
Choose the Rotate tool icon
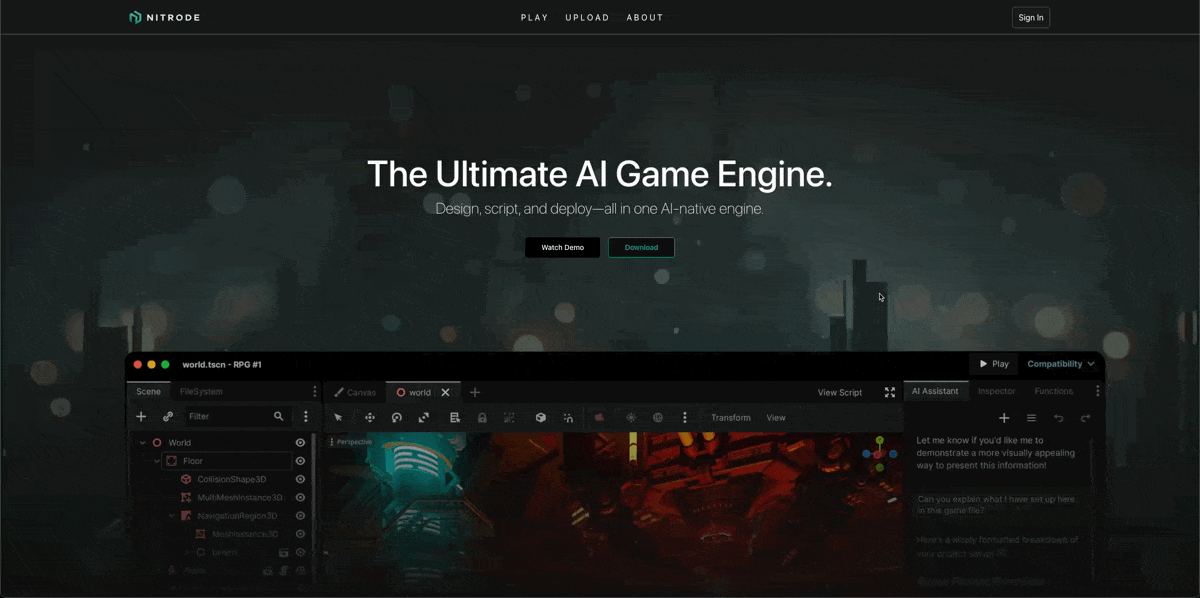pyautogui.click(x=397, y=418)
